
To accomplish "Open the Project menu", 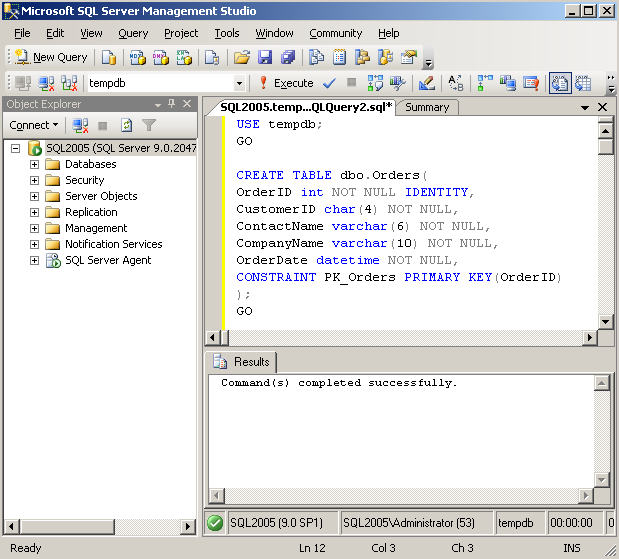I will (181, 34).
